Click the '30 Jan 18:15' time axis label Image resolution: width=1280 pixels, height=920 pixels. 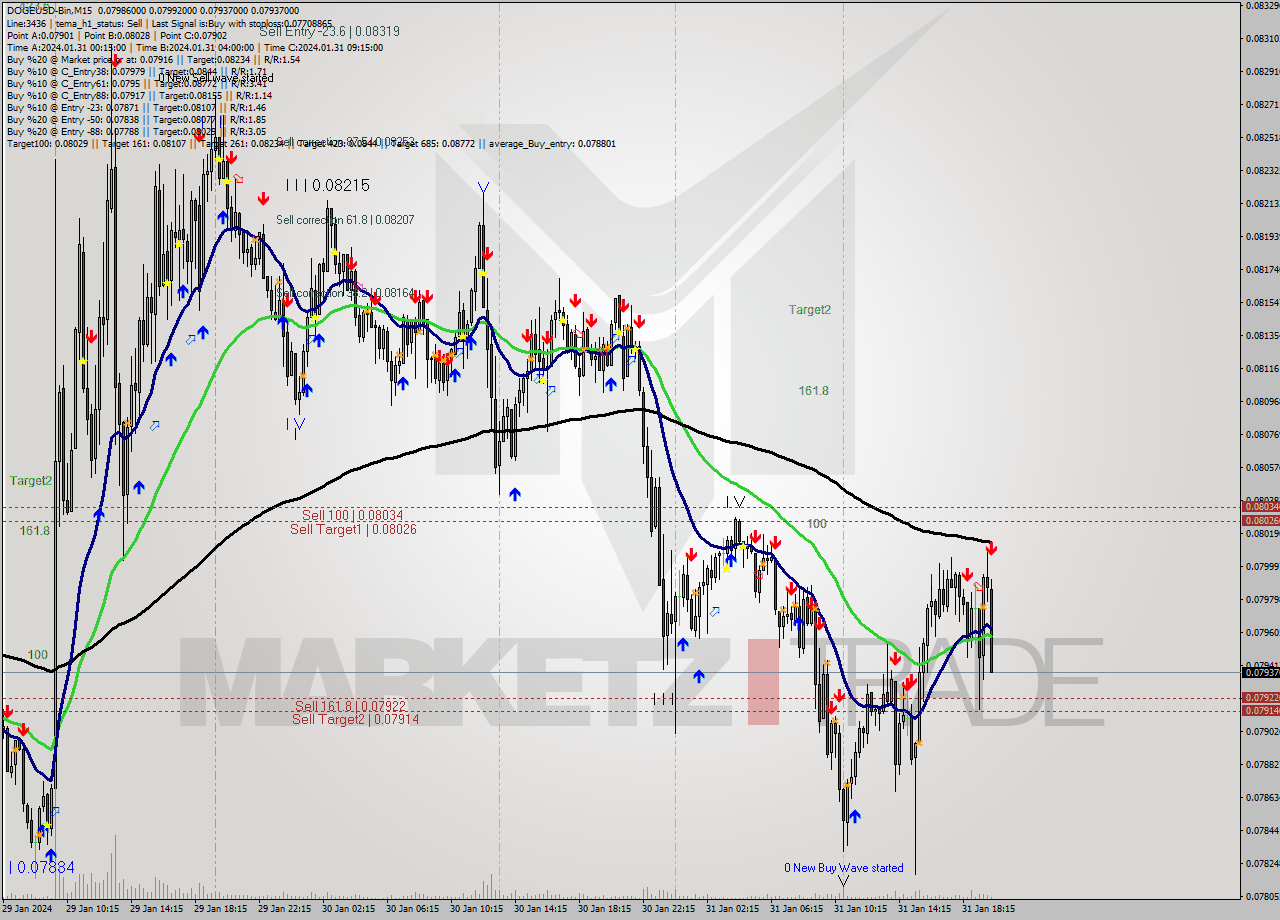pyautogui.click(x=604, y=910)
